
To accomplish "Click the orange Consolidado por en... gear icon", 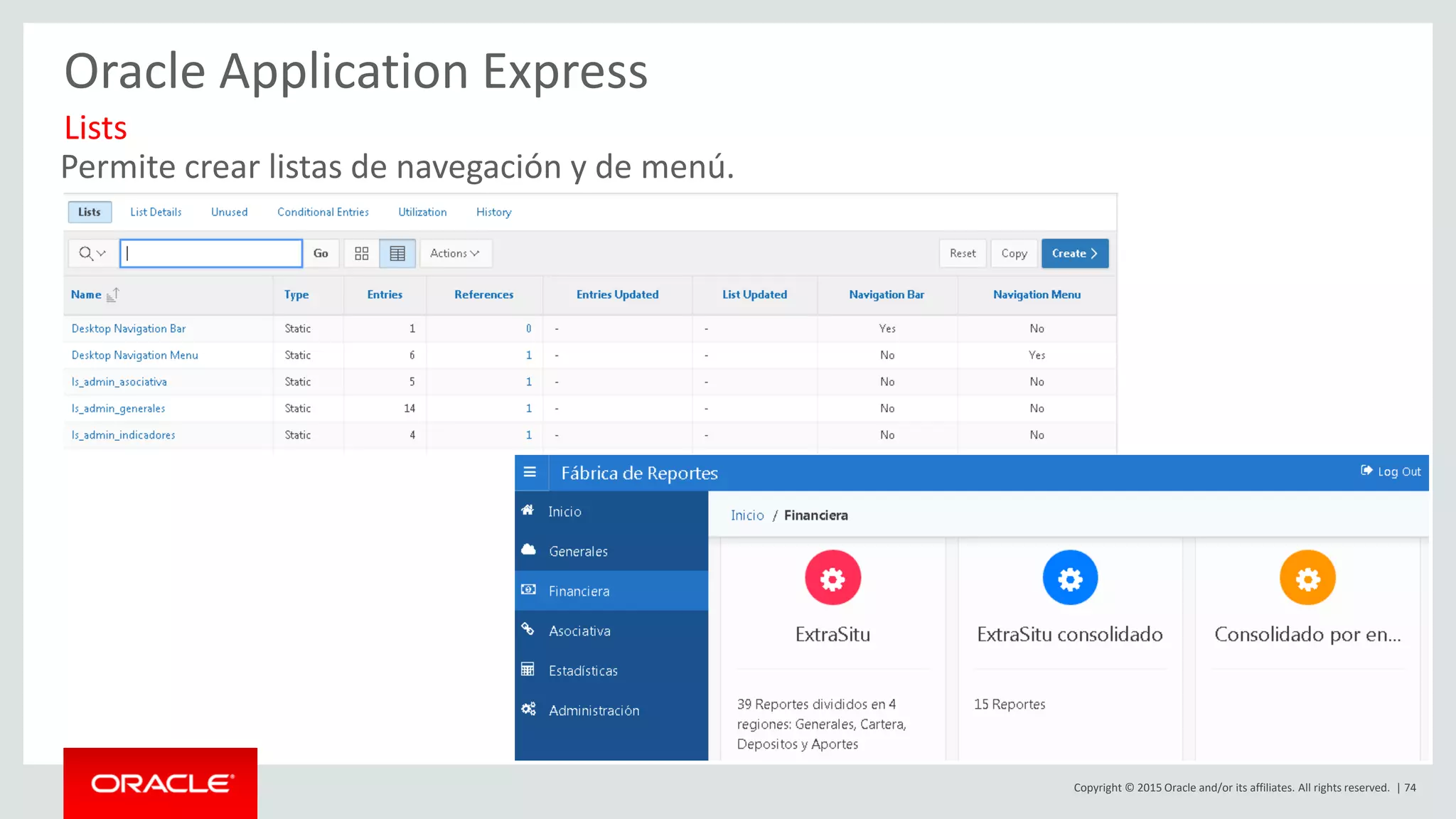I will click(x=1307, y=578).
